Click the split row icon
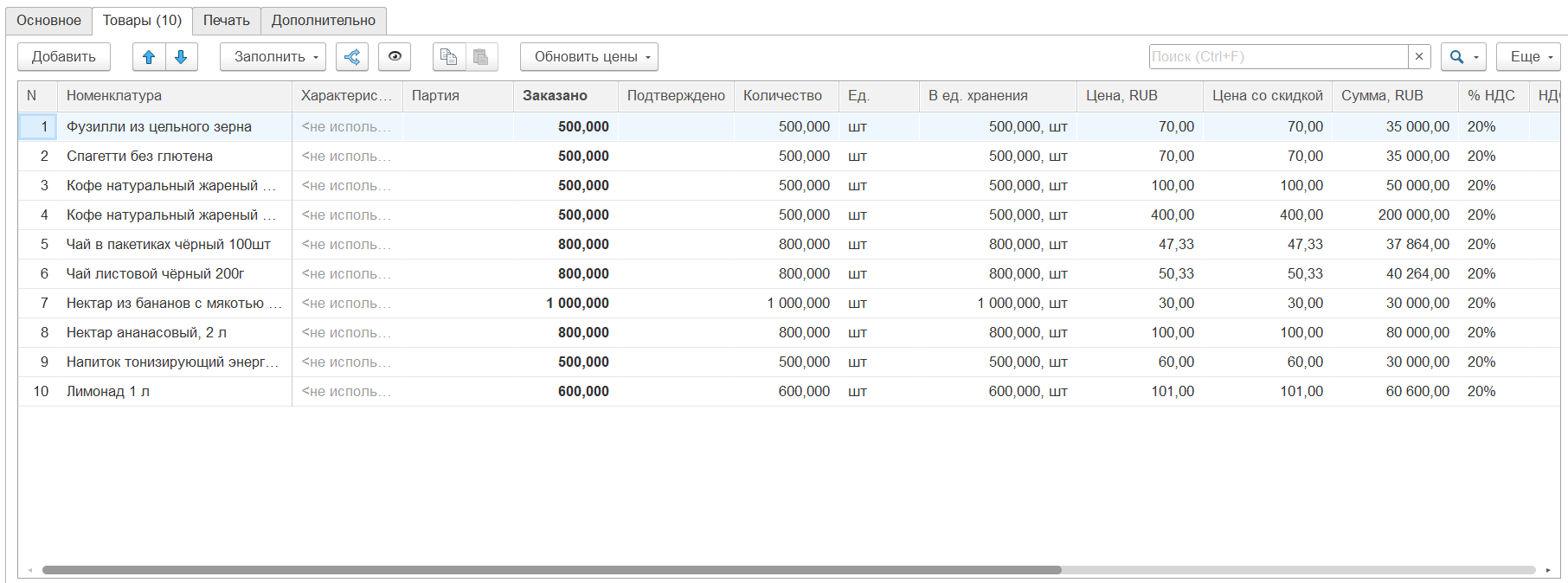 (352, 57)
